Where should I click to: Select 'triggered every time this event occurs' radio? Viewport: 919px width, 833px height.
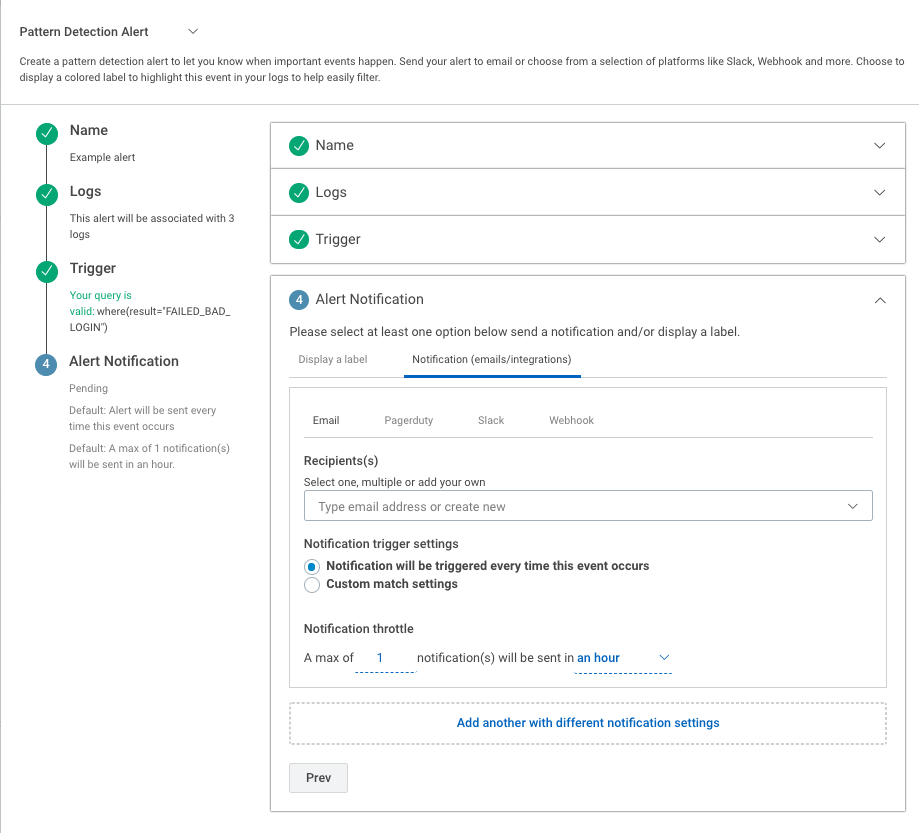[312, 567]
